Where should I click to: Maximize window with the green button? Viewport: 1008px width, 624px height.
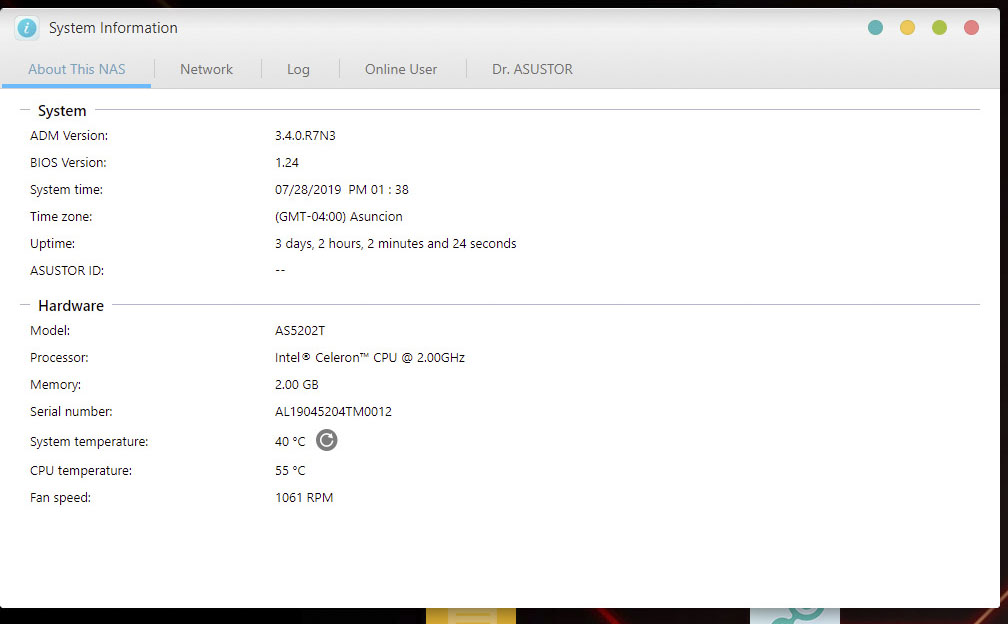(x=939, y=28)
